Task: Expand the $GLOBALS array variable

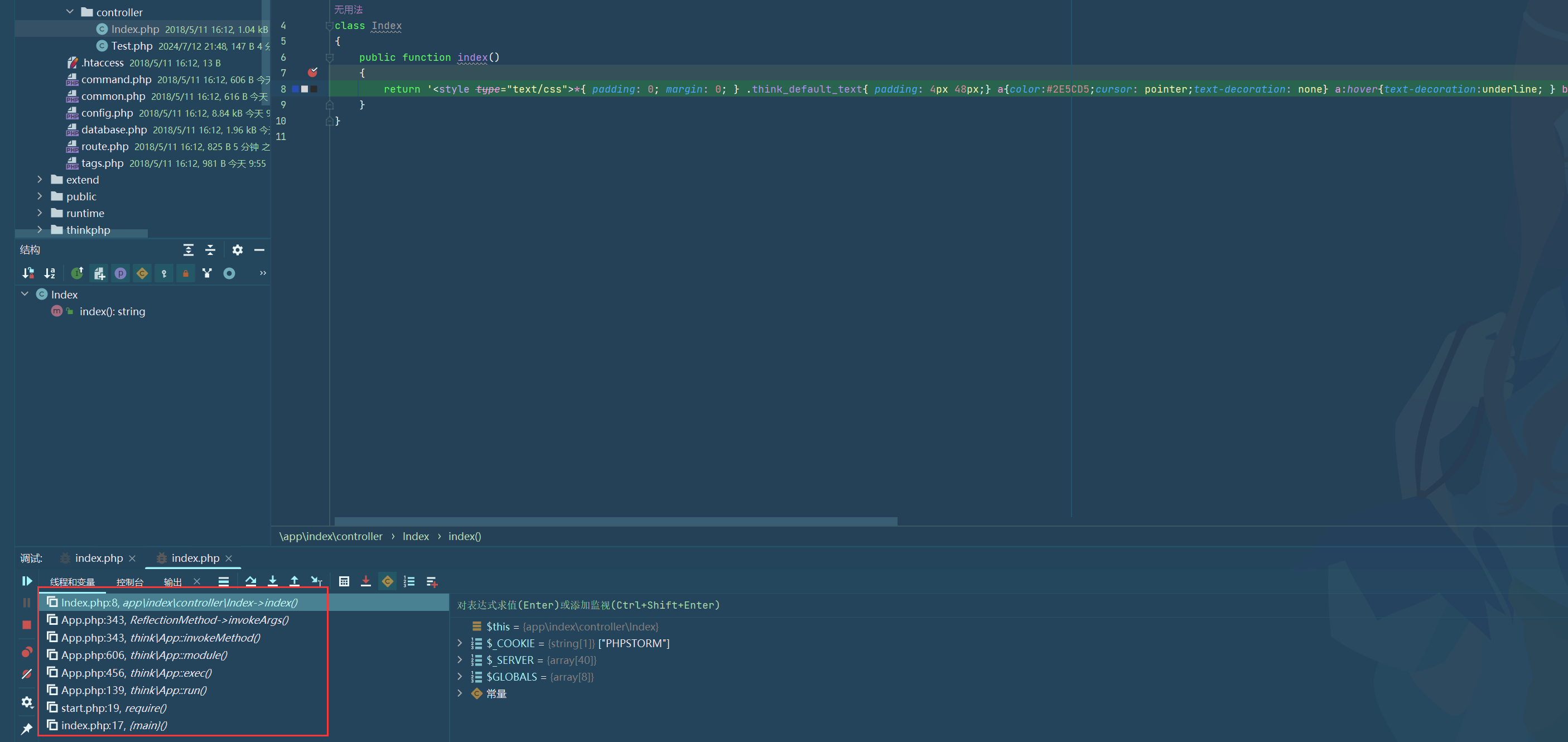Action: tap(460, 676)
